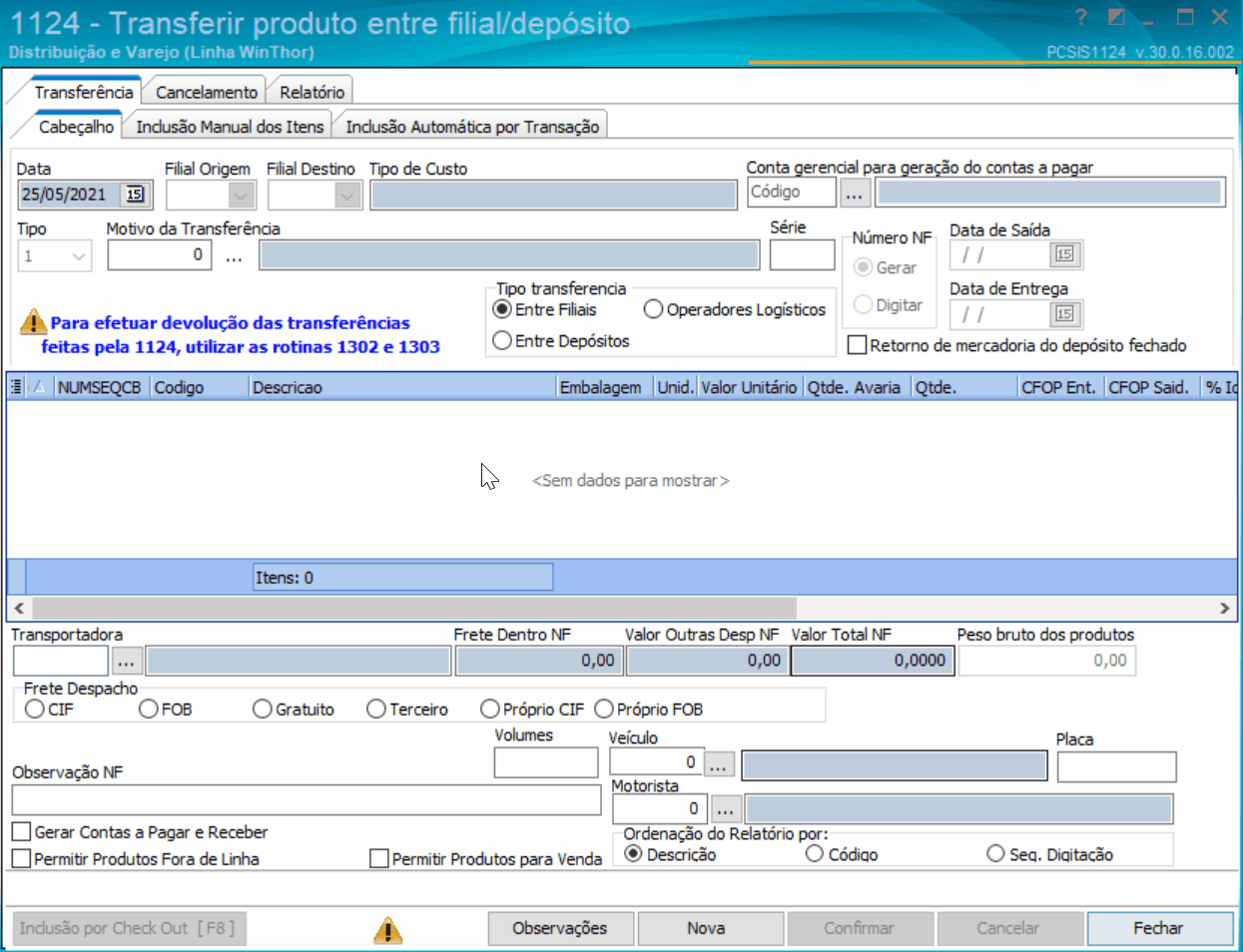
Task: Click the Volumes input field
Action: pos(546,762)
